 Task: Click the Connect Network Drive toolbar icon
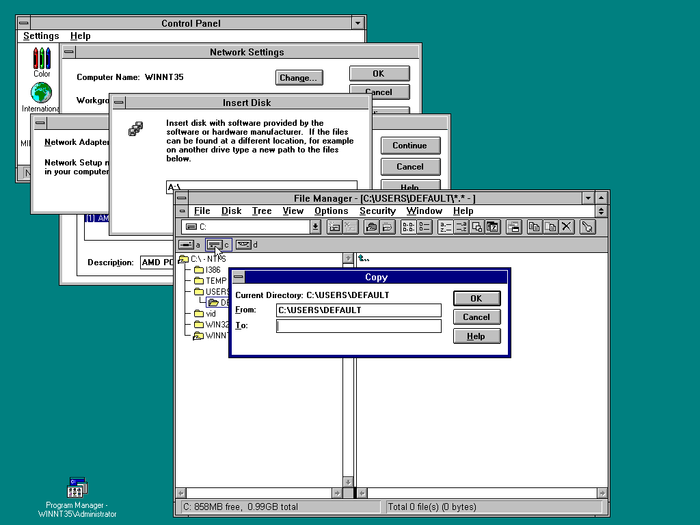(334, 227)
